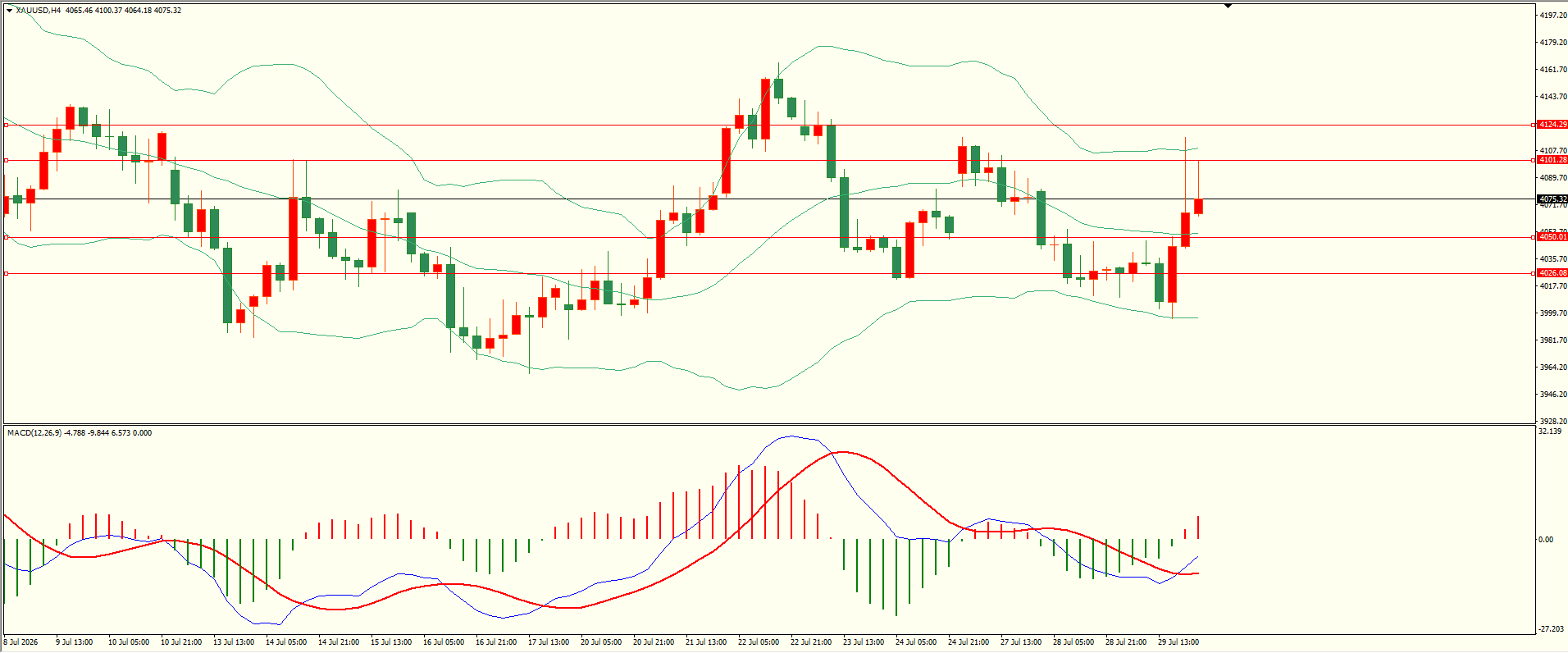Click the black 4075.32 current price label

pos(1552,199)
